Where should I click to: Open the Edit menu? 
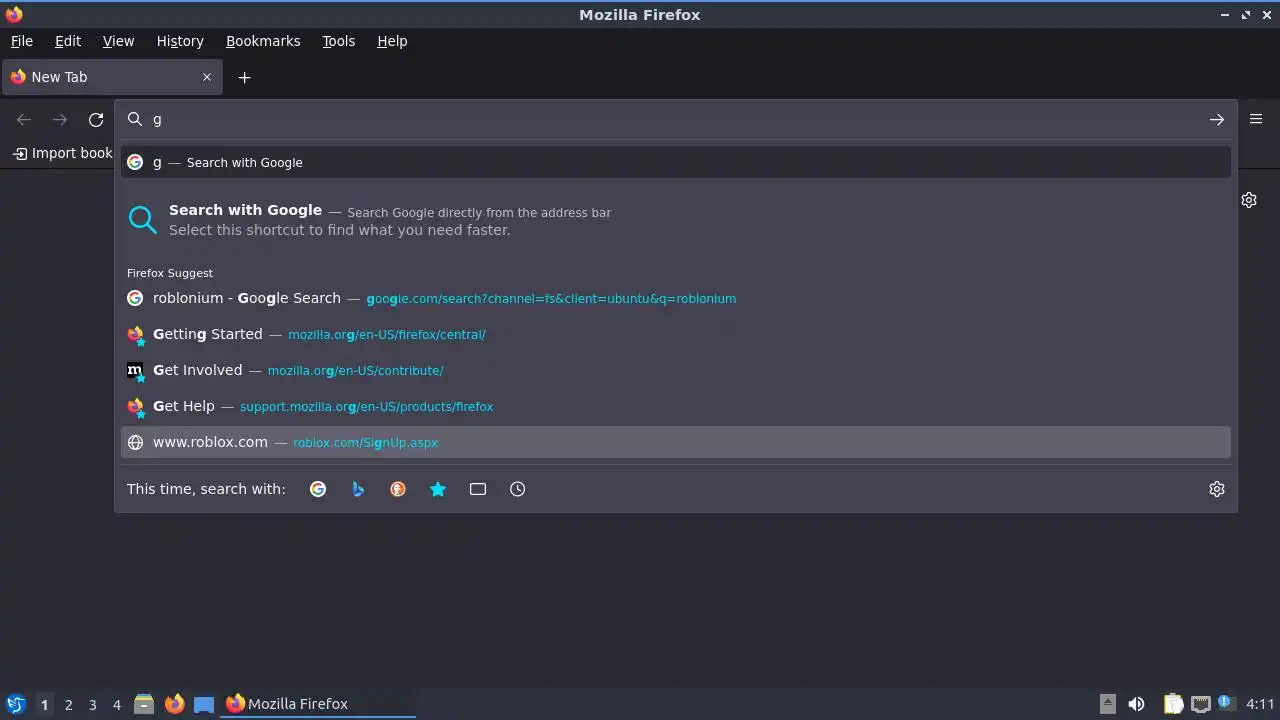(68, 41)
